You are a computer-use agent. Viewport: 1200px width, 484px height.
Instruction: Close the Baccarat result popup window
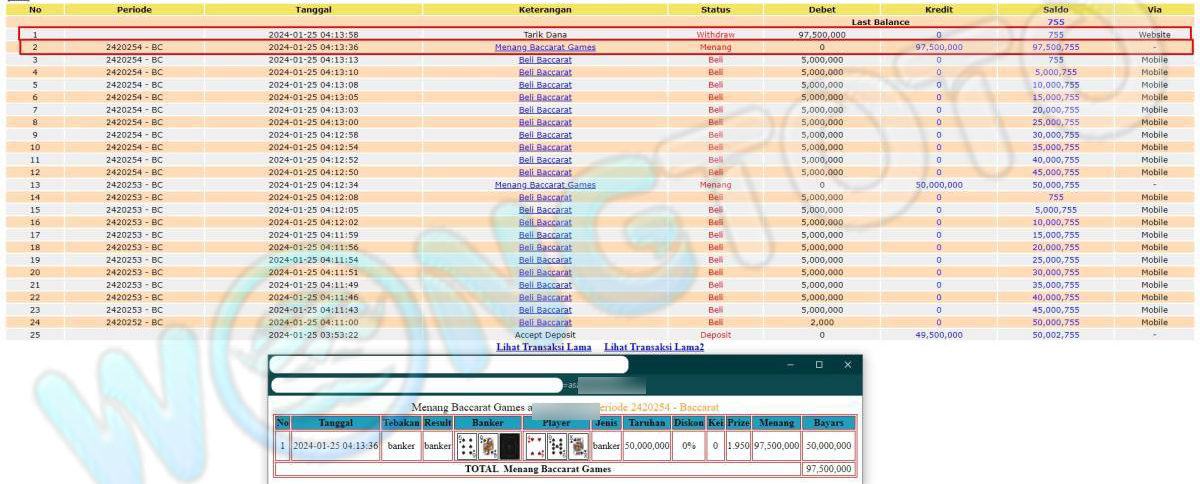point(848,365)
